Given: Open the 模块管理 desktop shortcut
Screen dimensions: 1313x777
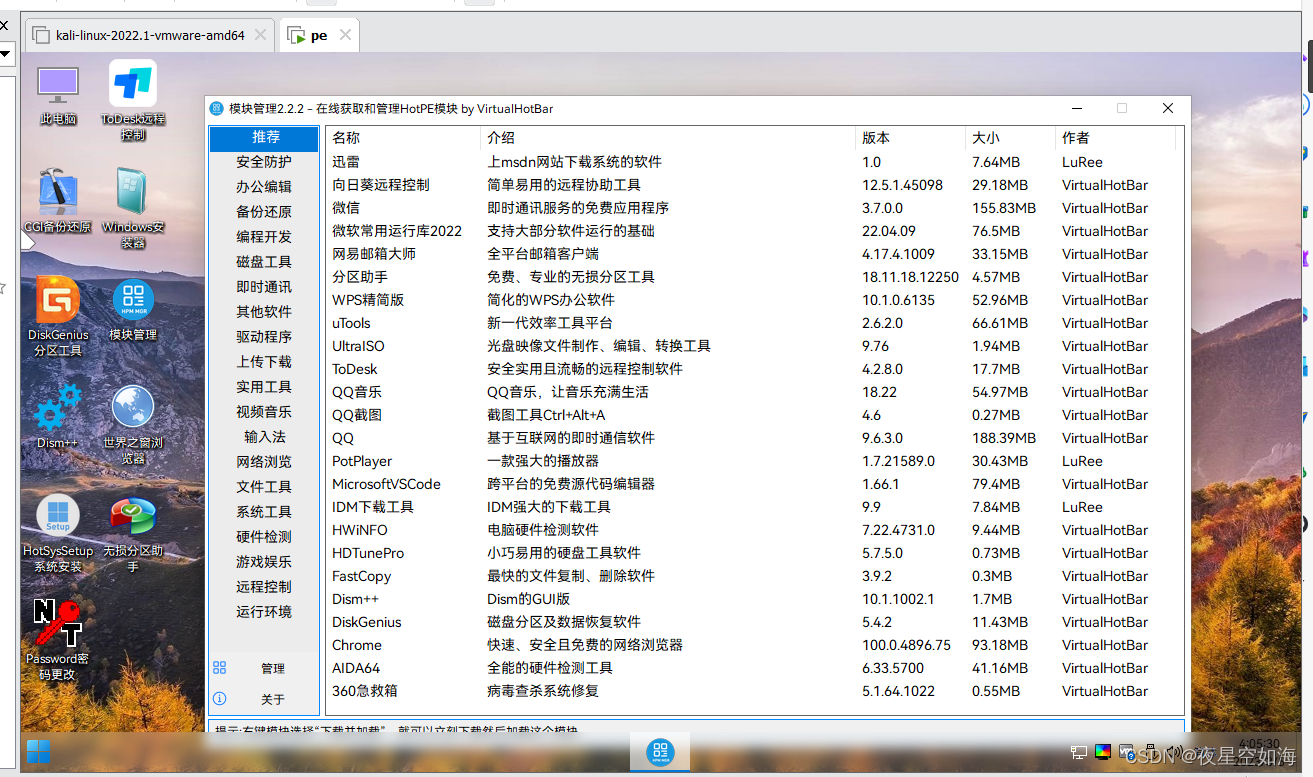Looking at the screenshot, I should click(133, 310).
